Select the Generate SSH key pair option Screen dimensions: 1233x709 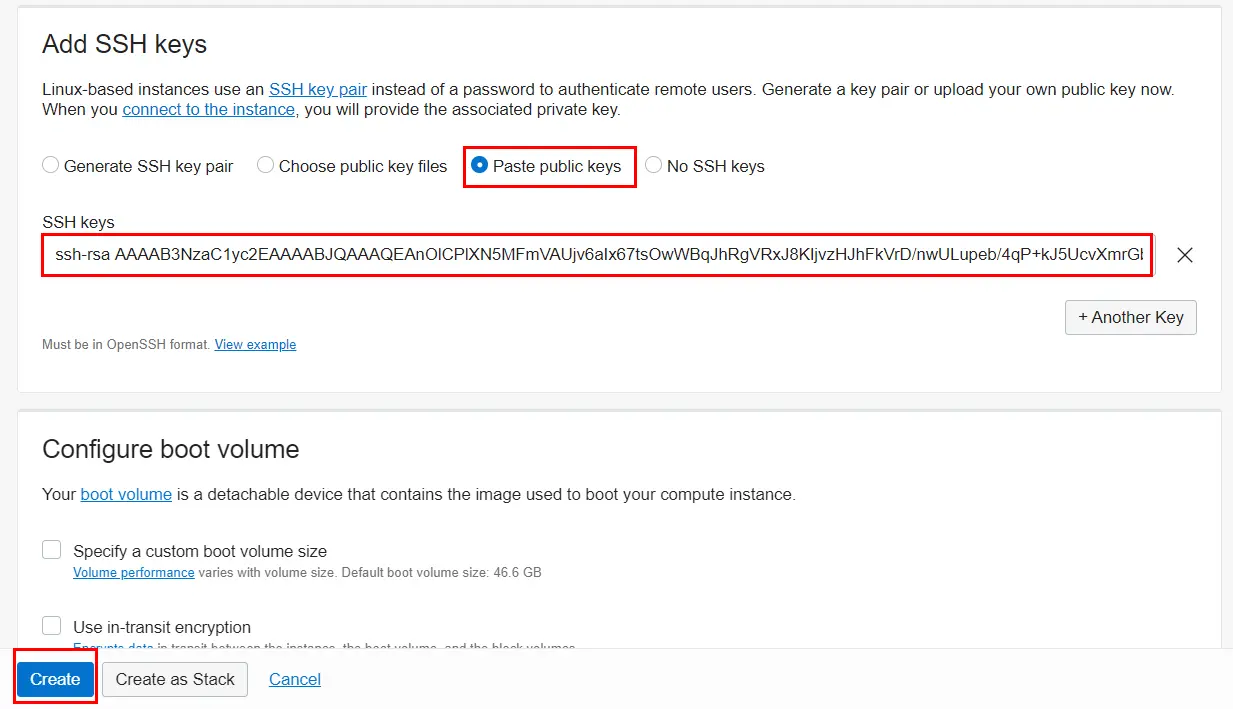(51, 166)
